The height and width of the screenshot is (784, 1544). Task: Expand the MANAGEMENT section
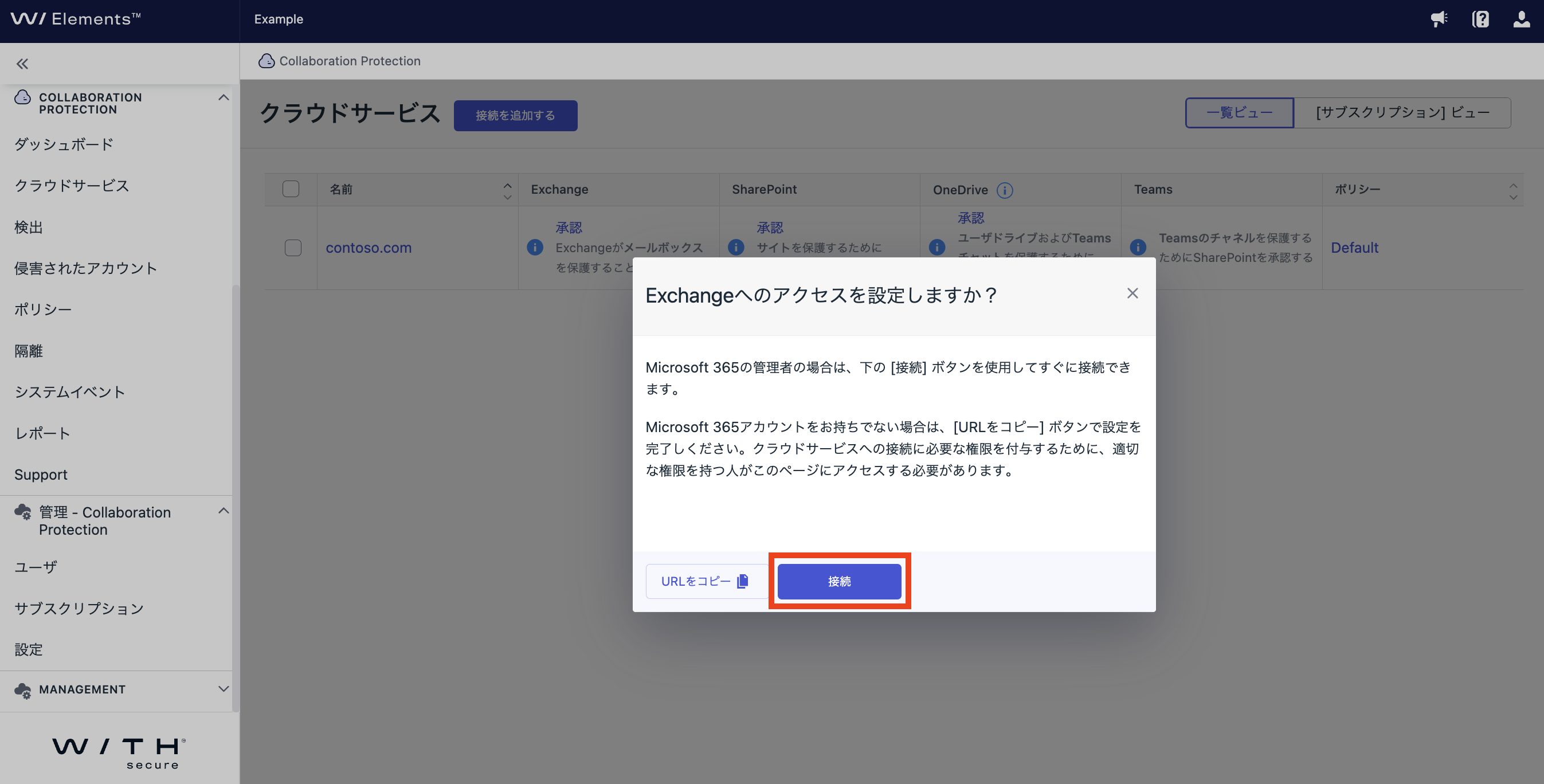point(224,689)
